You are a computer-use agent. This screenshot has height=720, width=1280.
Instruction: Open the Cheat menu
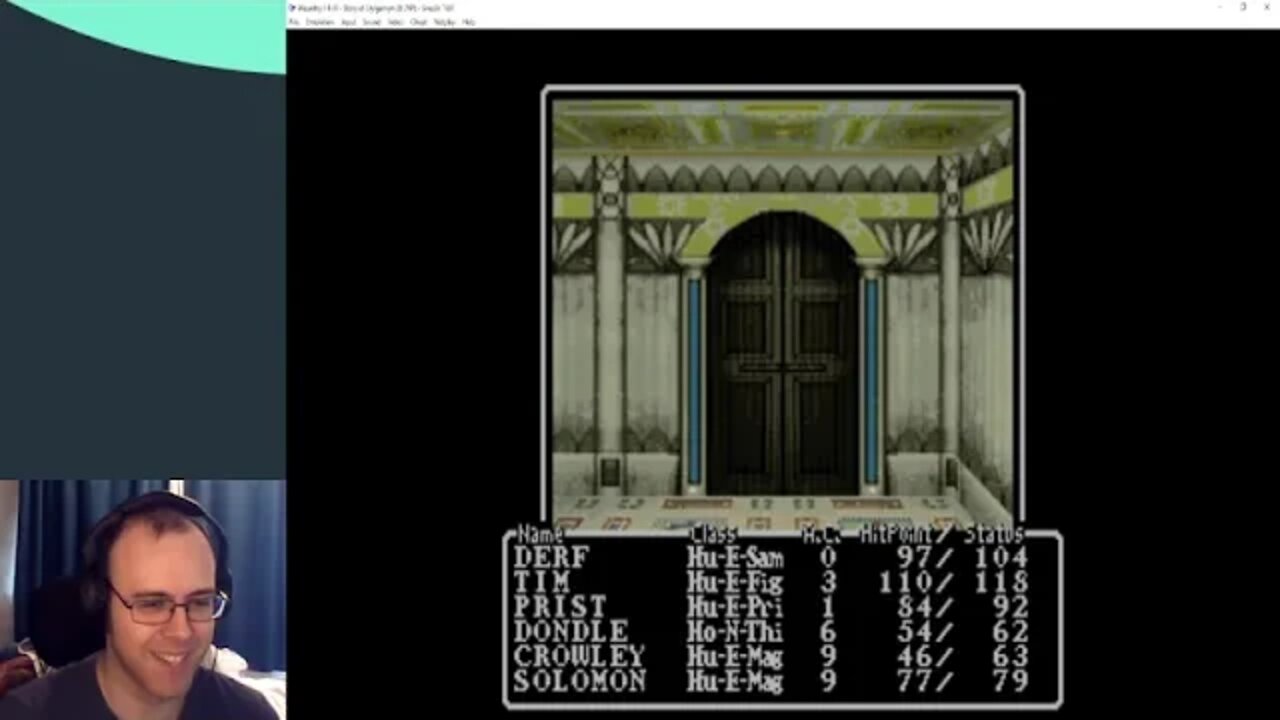418,22
